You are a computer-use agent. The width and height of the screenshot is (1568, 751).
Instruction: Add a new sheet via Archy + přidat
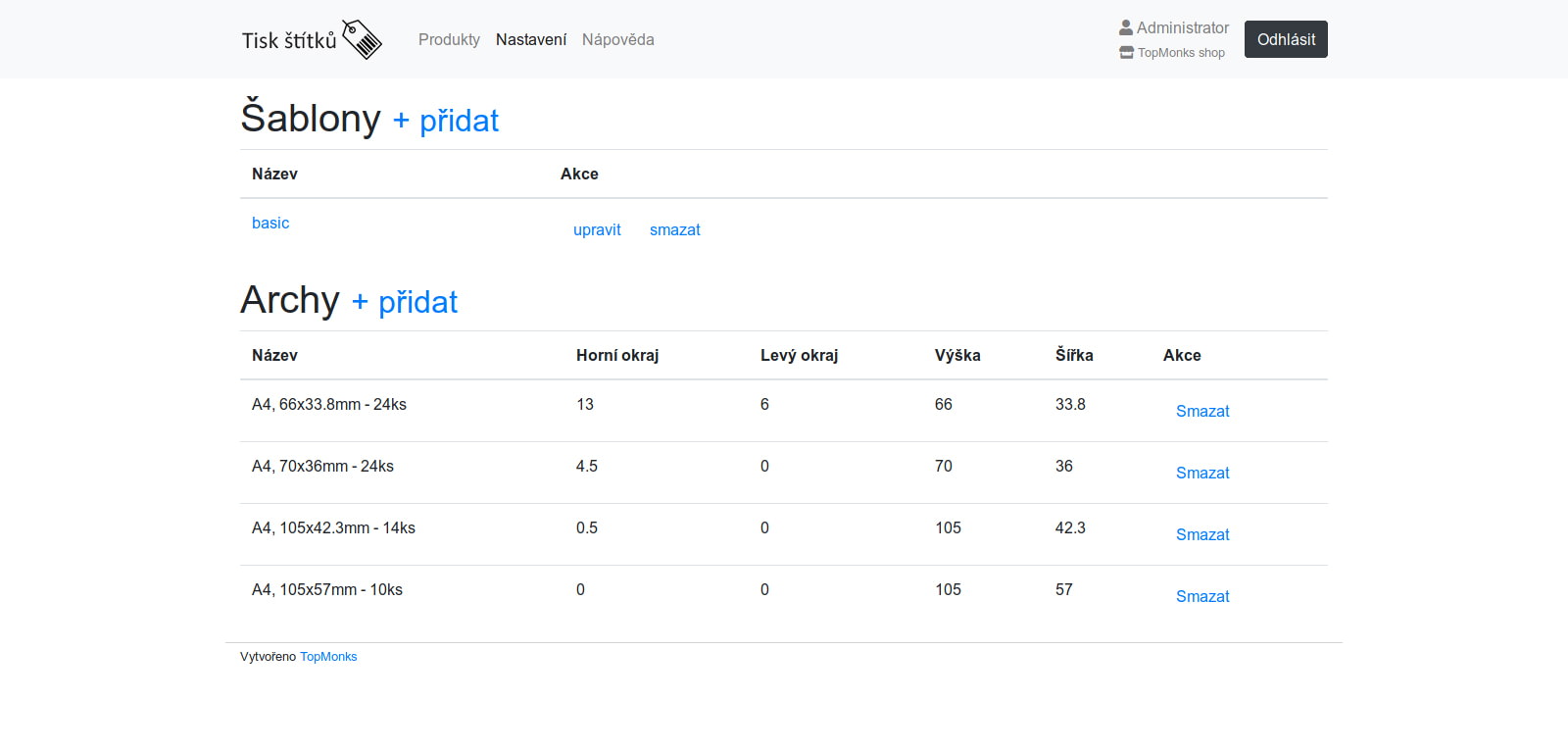tap(405, 302)
